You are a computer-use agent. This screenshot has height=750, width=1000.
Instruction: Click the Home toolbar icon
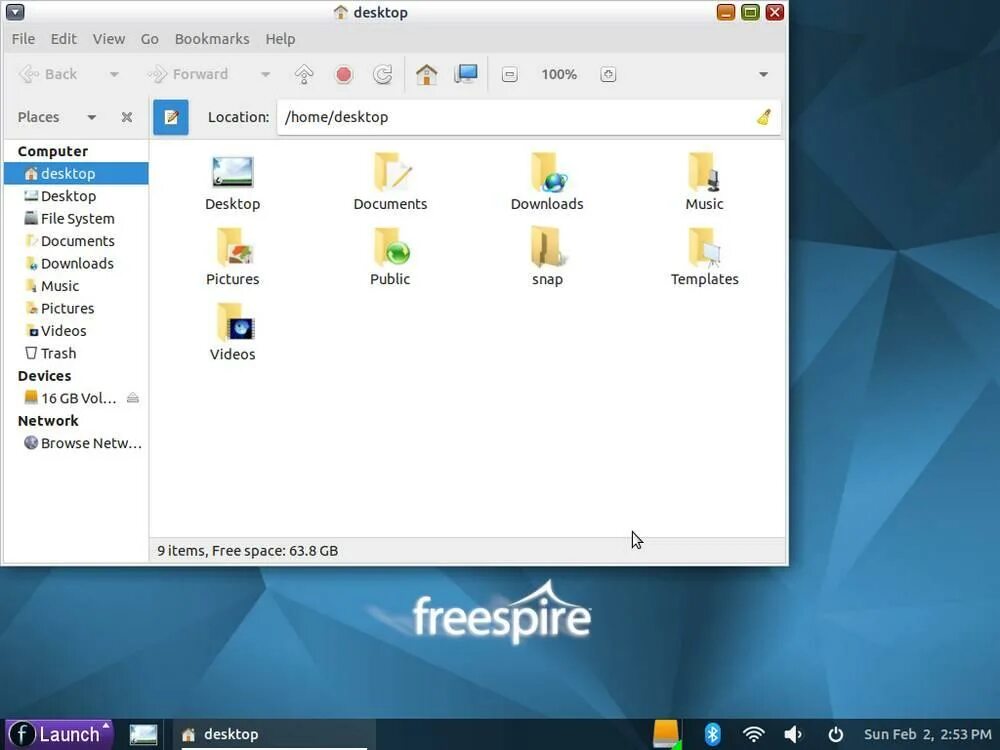[427, 74]
